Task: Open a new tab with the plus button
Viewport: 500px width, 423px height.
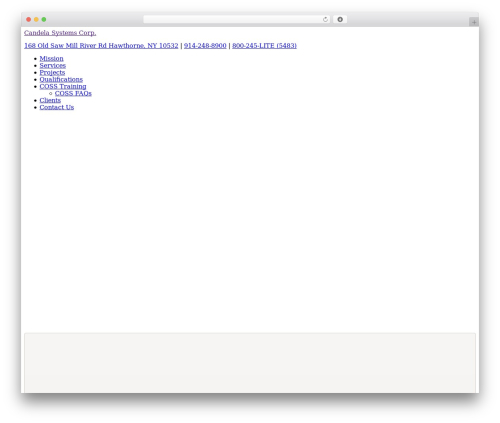Action: [474, 22]
